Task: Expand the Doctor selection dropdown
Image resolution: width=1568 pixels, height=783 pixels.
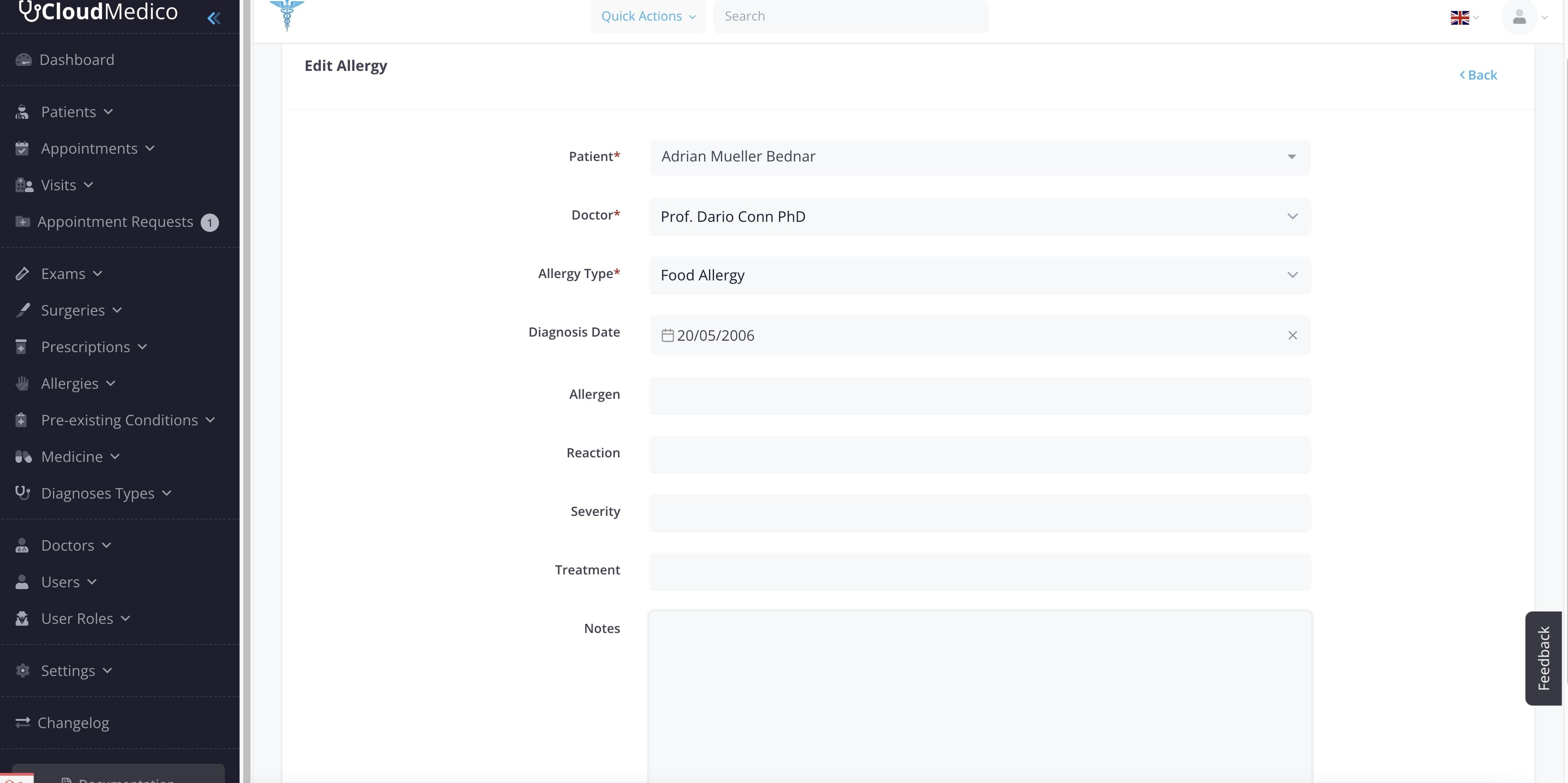Action: point(1292,216)
